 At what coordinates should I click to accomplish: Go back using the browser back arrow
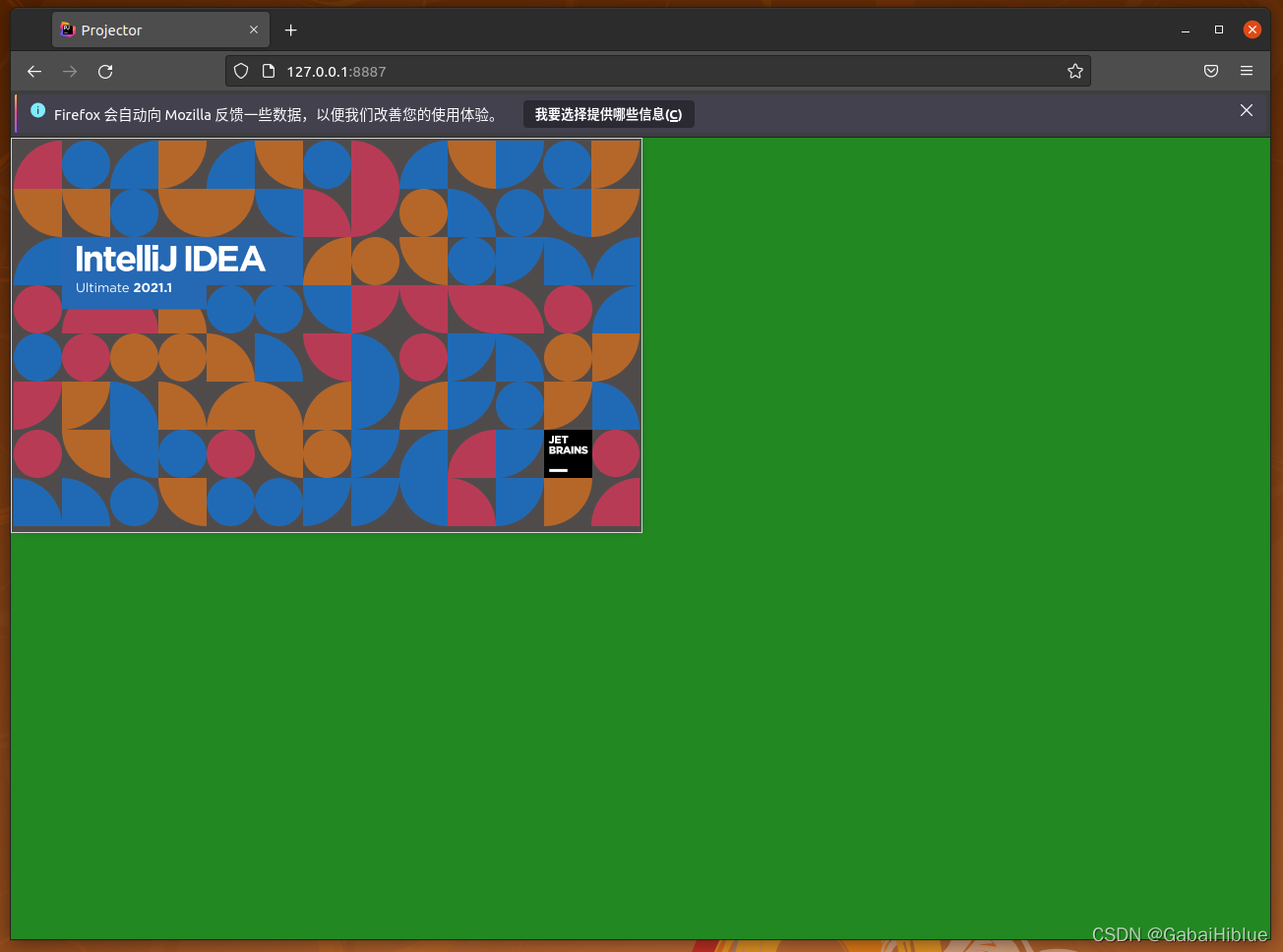(x=34, y=71)
